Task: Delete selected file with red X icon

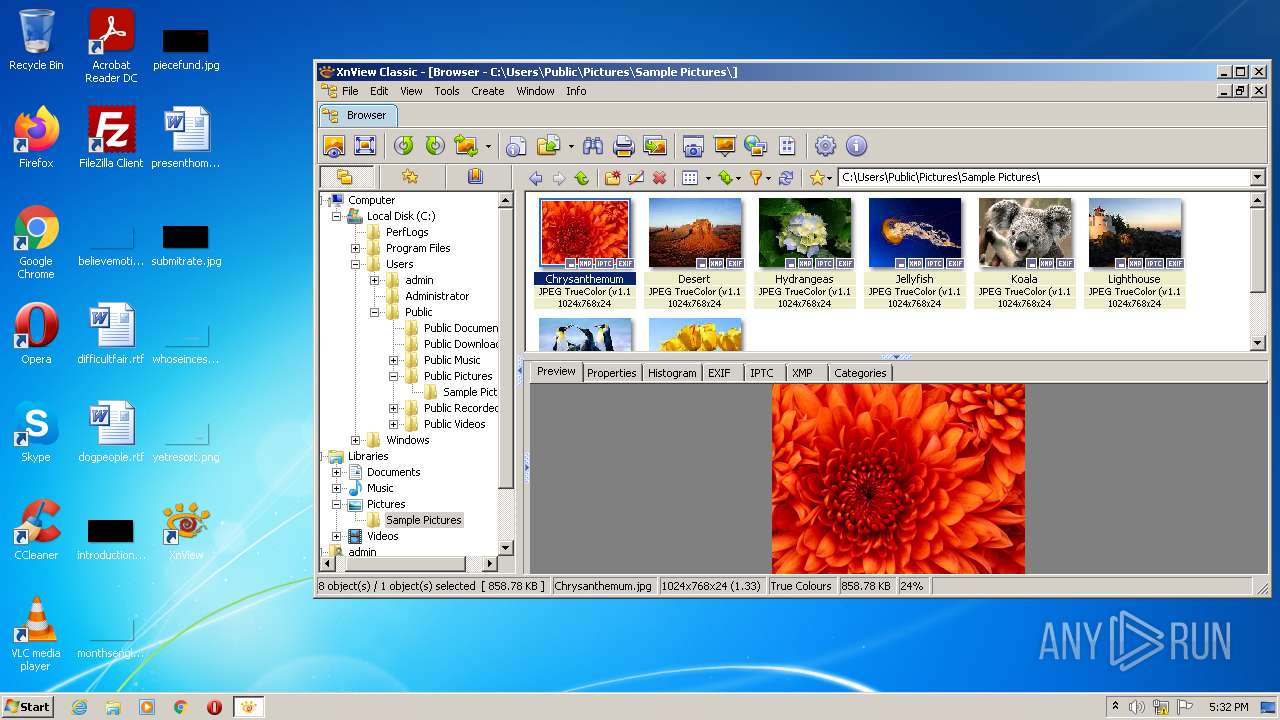Action: click(x=659, y=178)
